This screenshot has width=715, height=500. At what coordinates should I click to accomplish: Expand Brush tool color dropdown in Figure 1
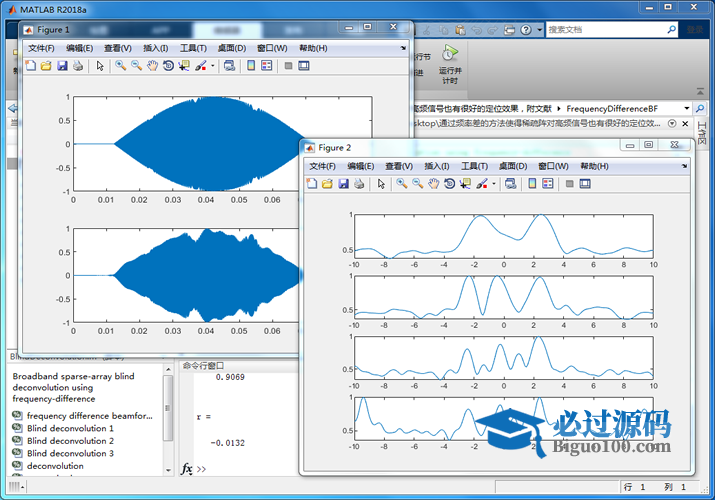coord(212,66)
